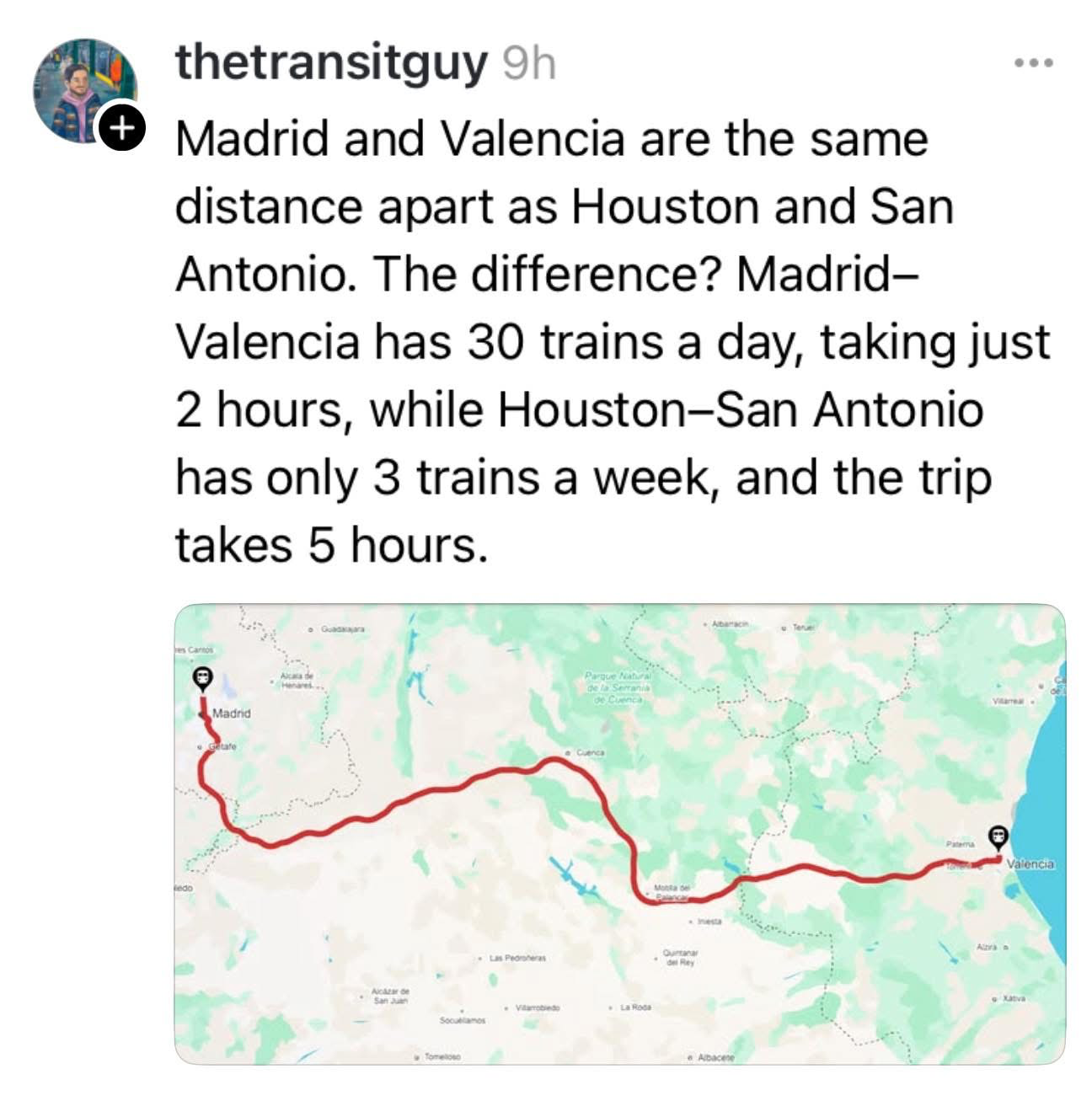Viewport: 1092px width, 1101px height.
Task: Select the Madrid train station marker
Action: [x=201, y=678]
